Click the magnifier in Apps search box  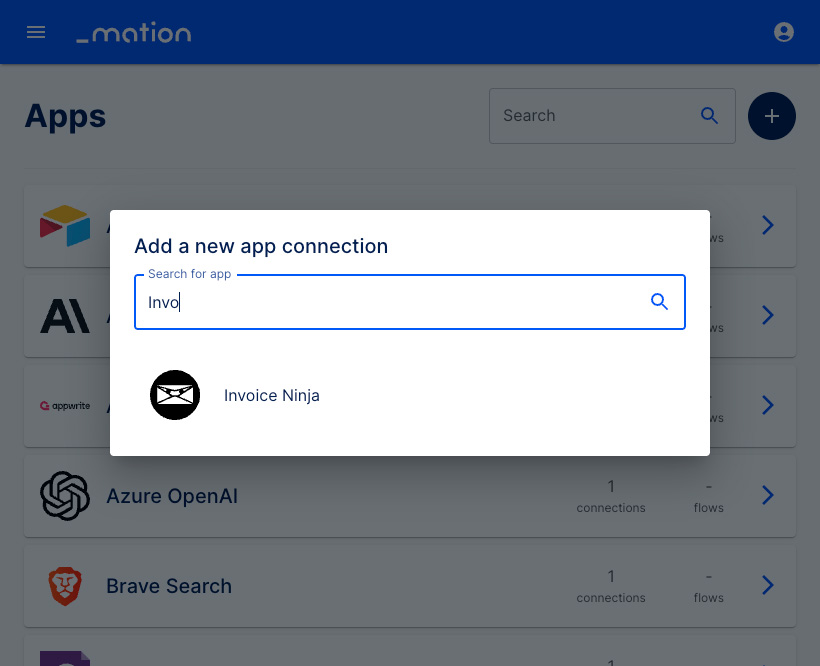709,116
